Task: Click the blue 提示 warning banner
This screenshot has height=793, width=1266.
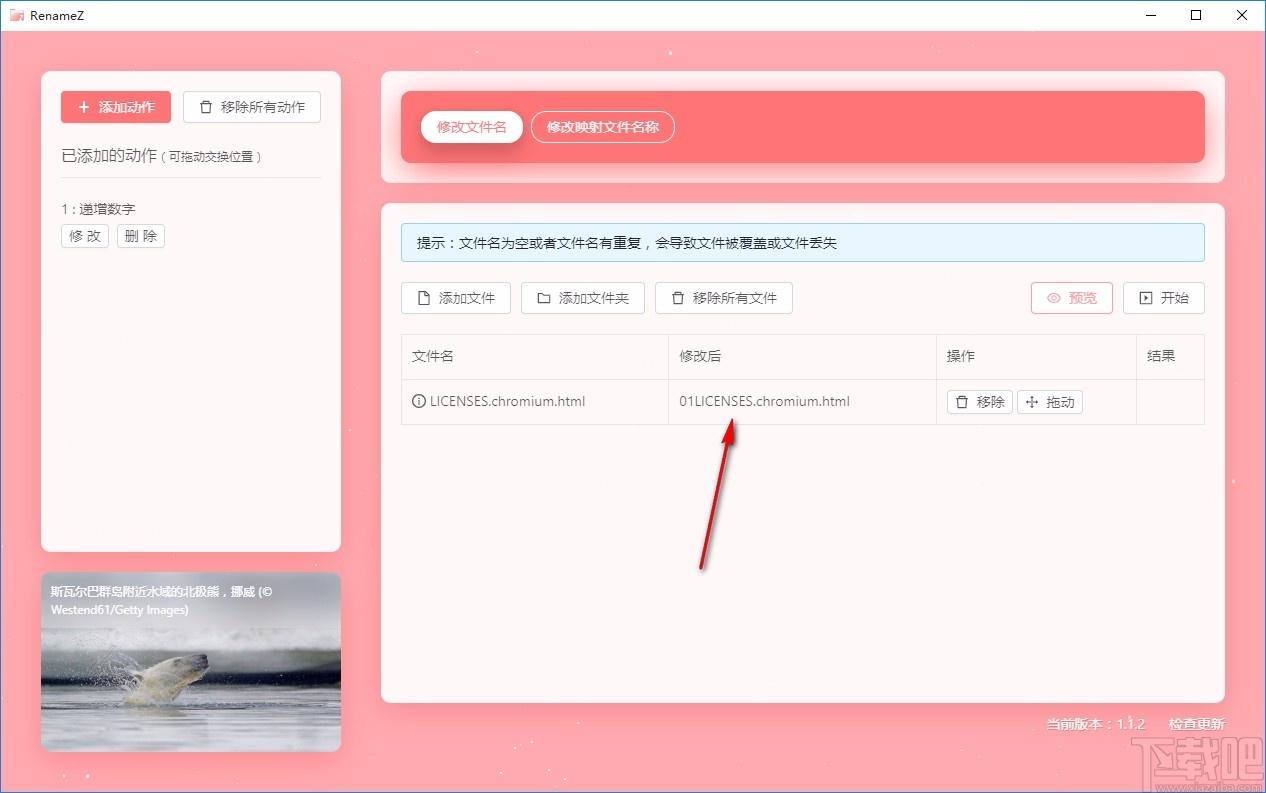Action: 803,243
